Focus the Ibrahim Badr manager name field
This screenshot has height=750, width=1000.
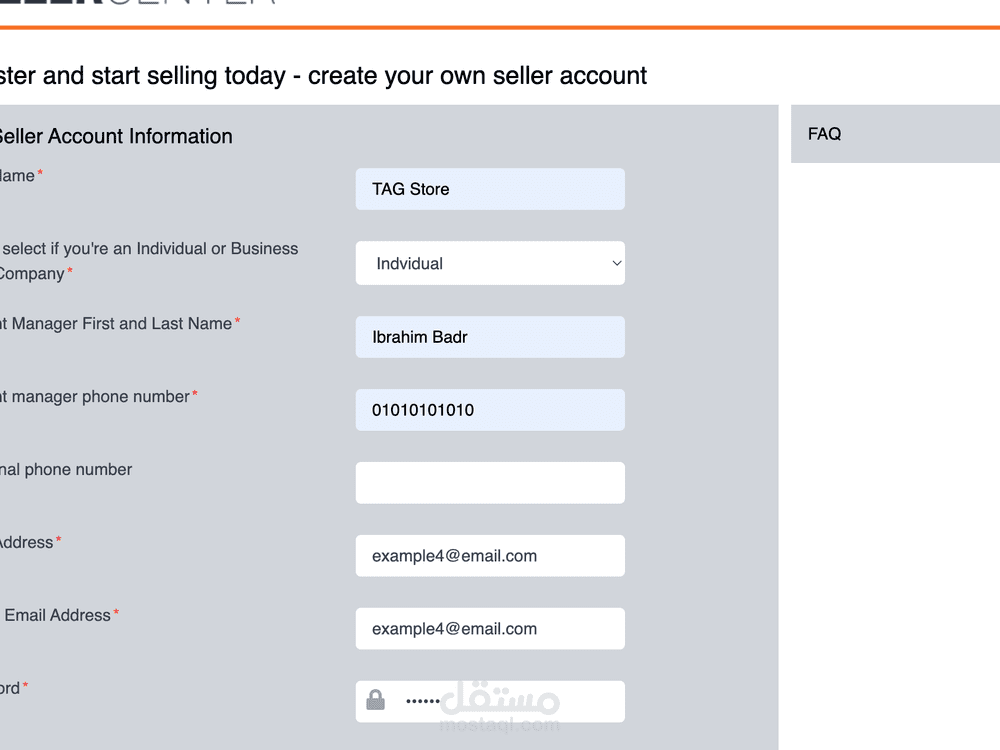point(490,337)
